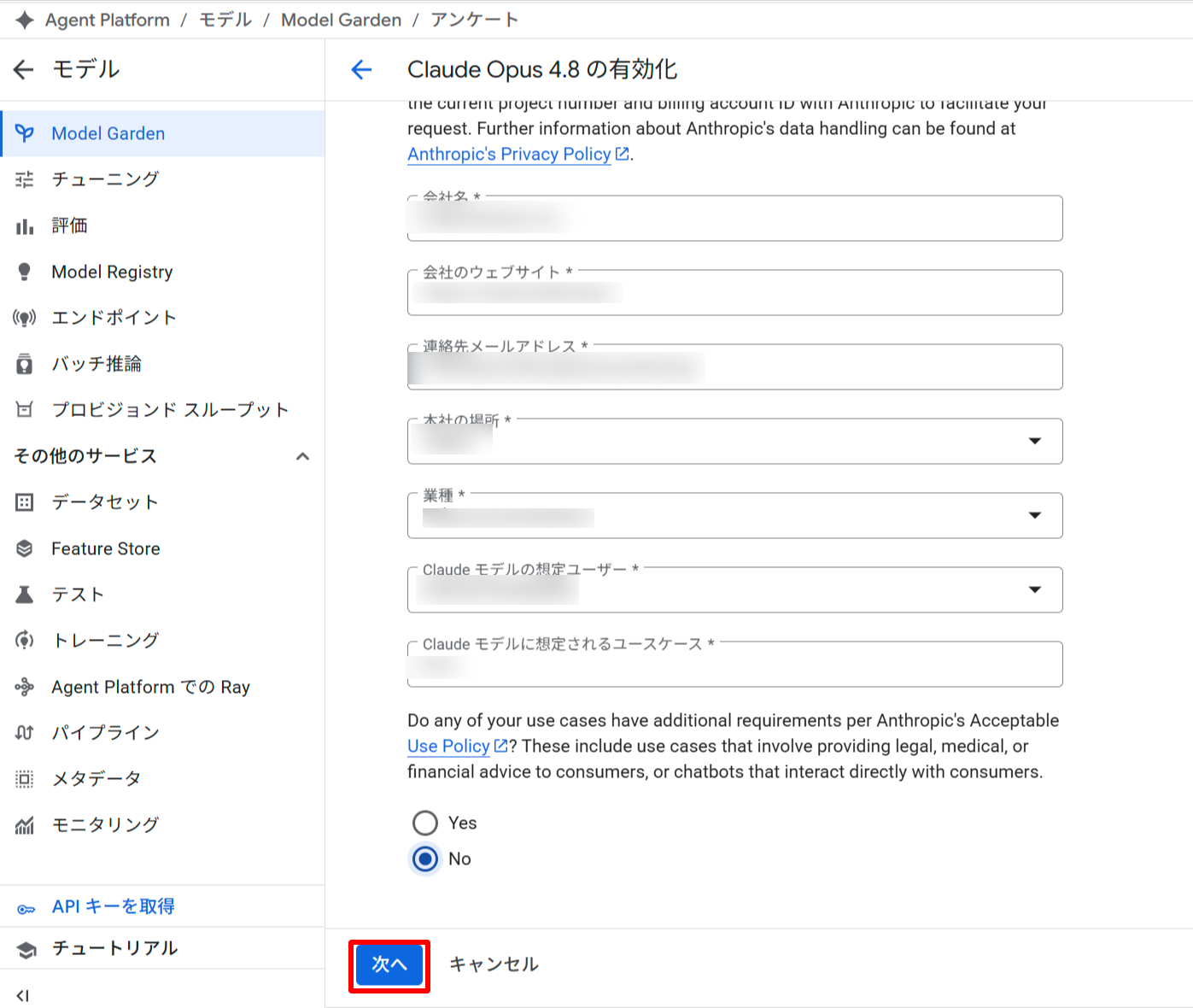Image resolution: width=1193 pixels, height=1008 pixels.
Task: Open Model Registry in the sidebar
Action: (x=162, y=272)
